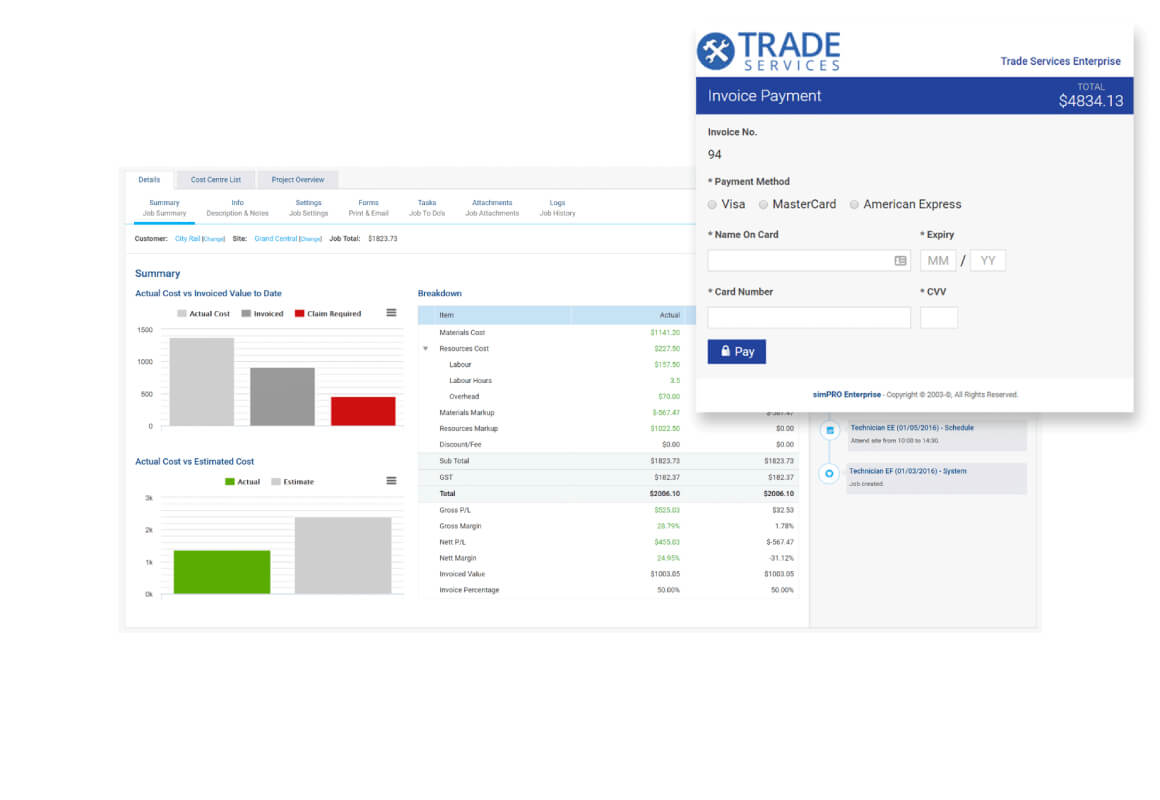
Task: Click the Change link next to City Rail
Action: tap(214, 239)
